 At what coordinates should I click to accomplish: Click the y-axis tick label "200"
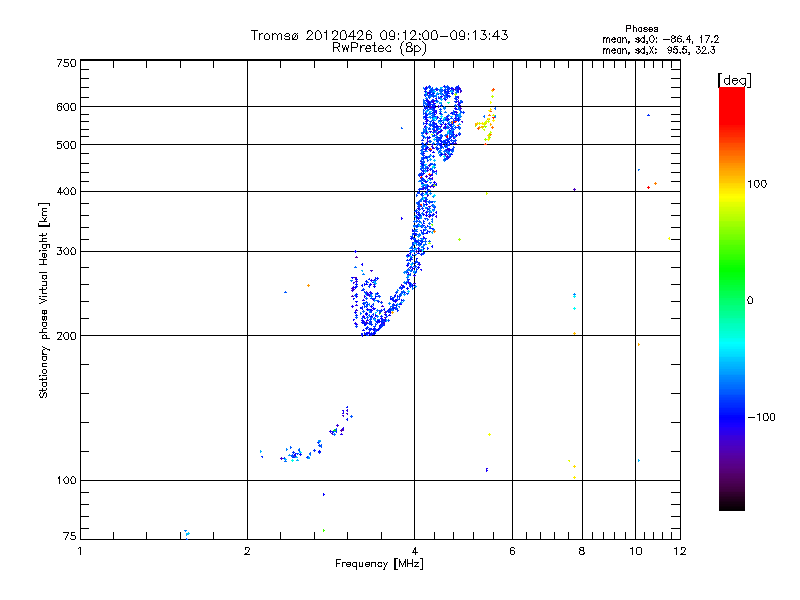(66, 336)
